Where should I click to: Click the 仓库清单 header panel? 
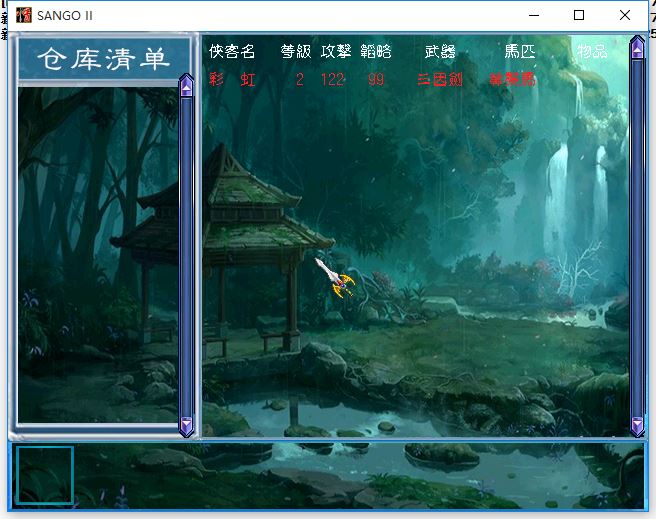(104, 59)
